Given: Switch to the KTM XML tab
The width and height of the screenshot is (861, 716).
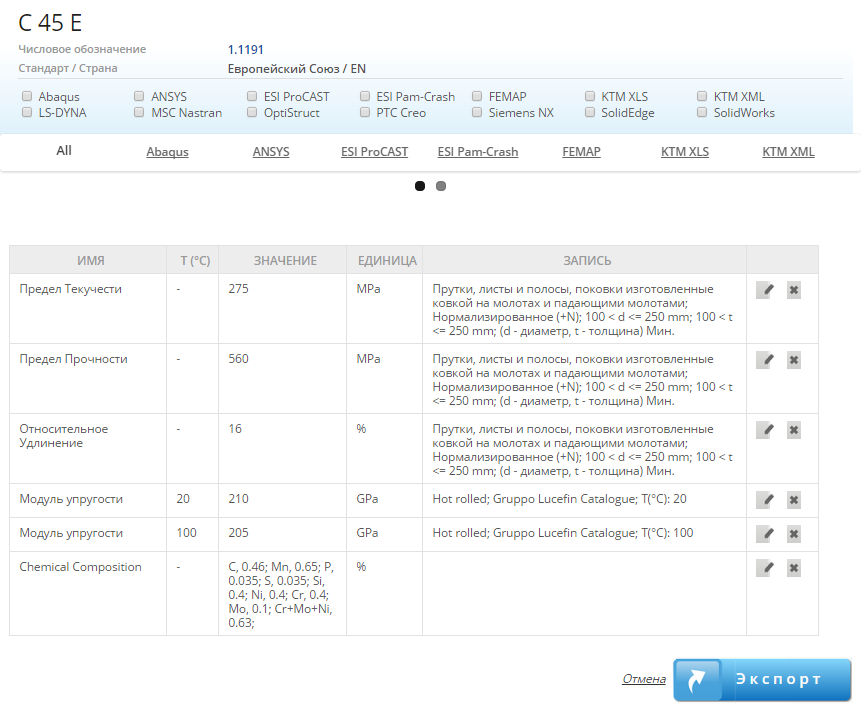Looking at the screenshot, I should point(789,152).
